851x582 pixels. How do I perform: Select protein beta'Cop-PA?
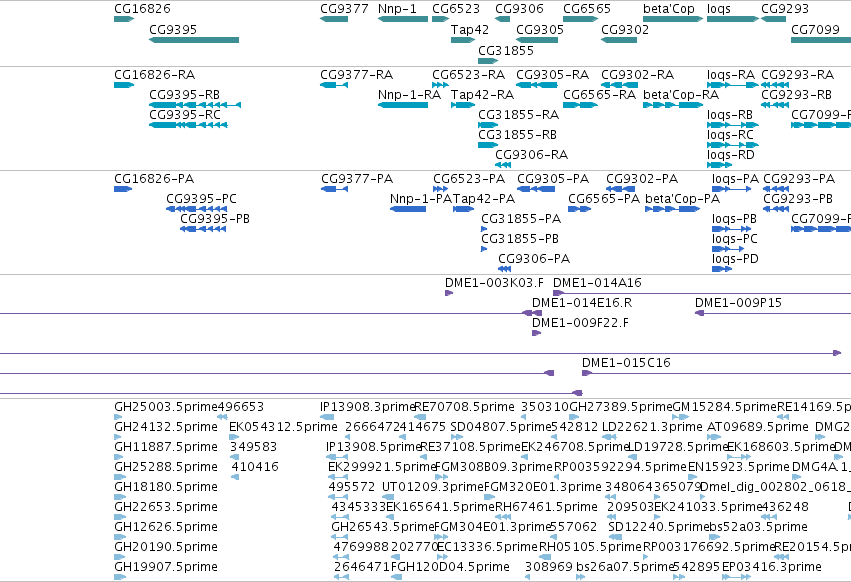click(x=683, y=199)
